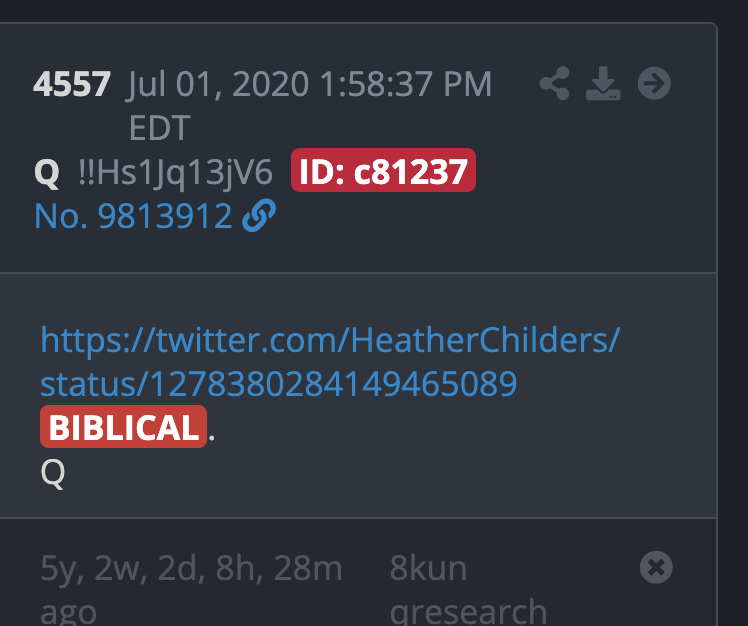
Task: Click the EDT timezone text
Action: (x=160, y=128)
